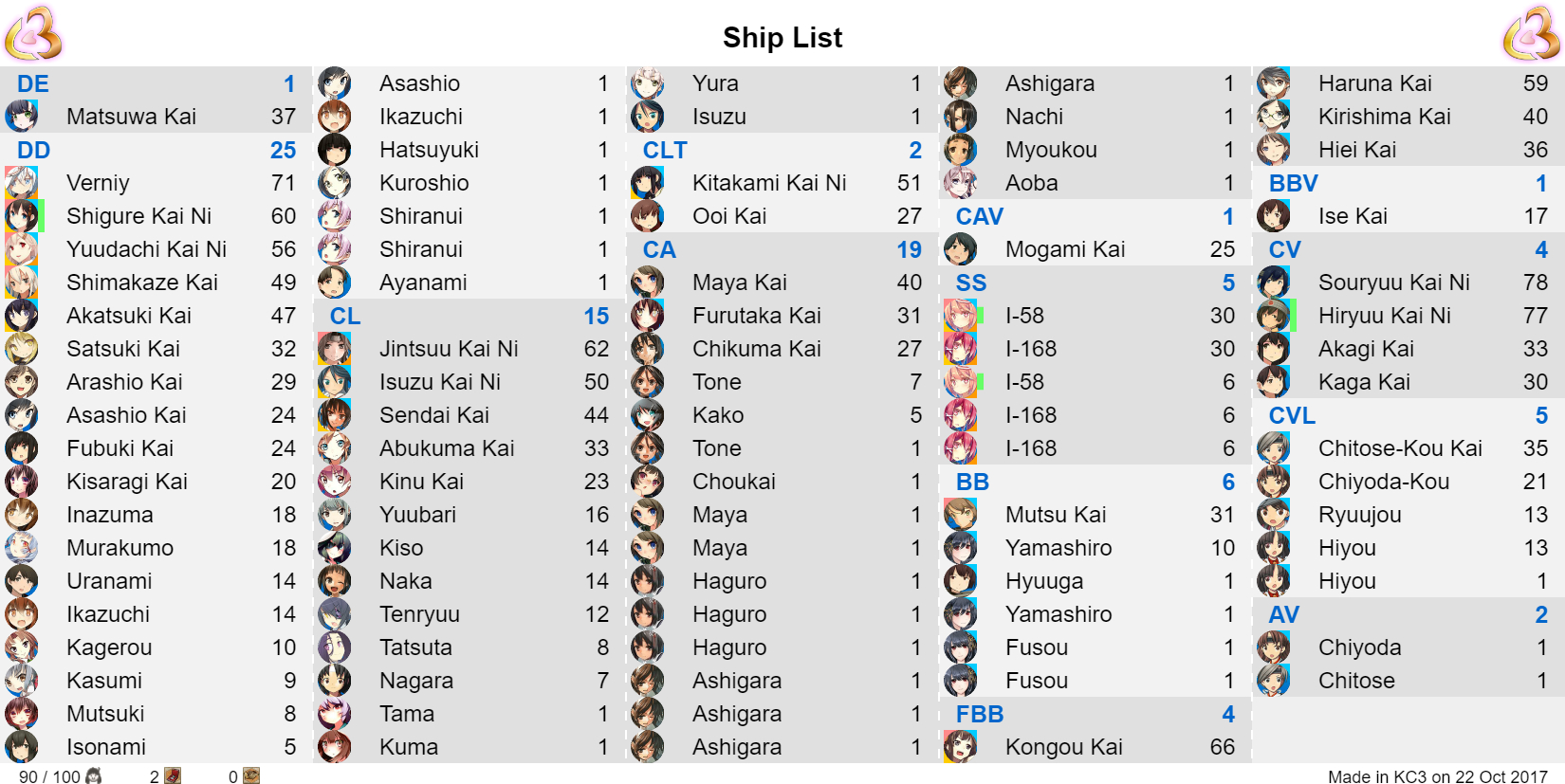Image resolution: width=1565 pixels, height=784 pixels.
Task: Click the Ship List title
Action: pos(782,37)
